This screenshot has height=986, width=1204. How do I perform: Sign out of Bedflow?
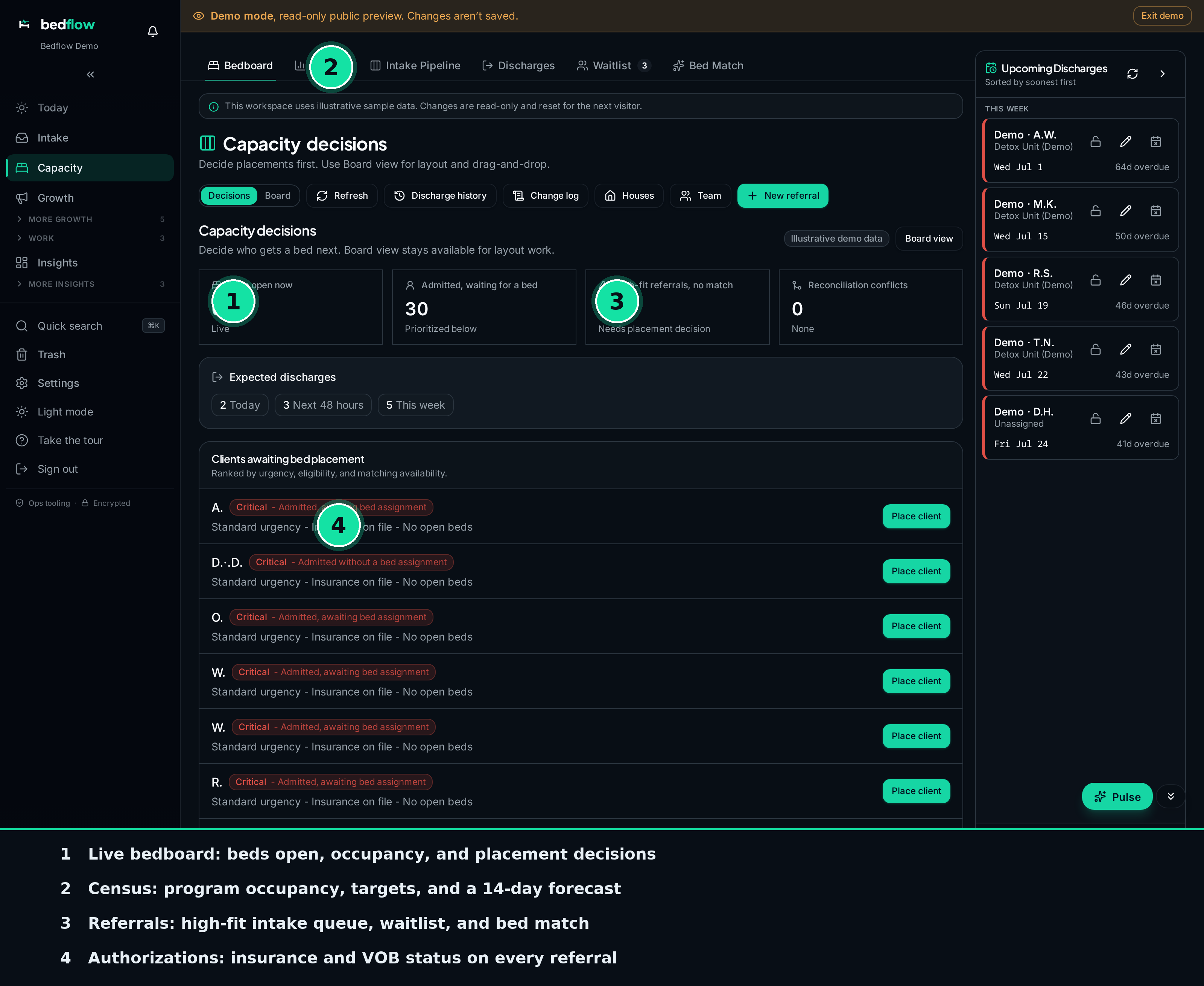click(x=90, y=469)
